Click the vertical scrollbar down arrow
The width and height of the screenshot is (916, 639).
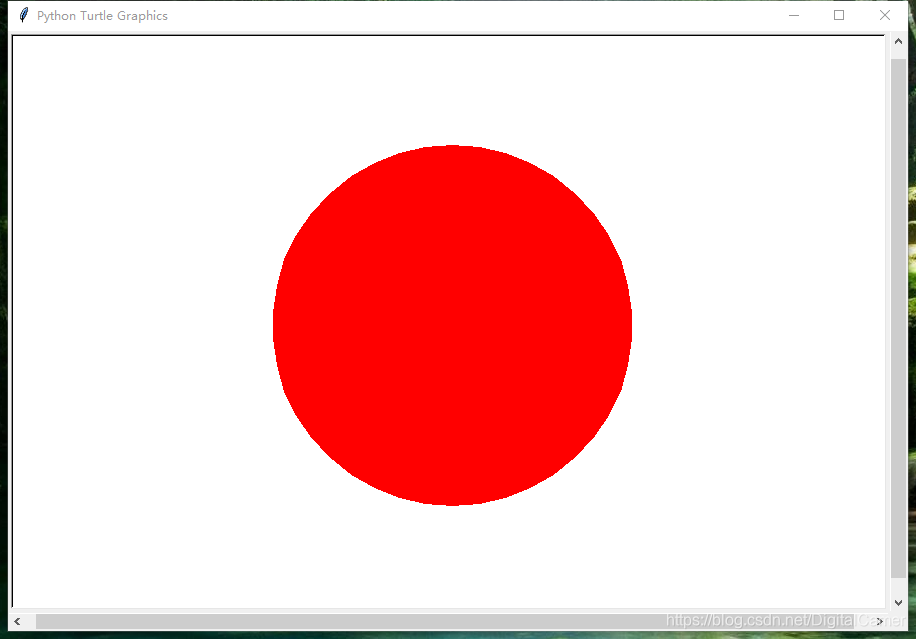[898, 602]
